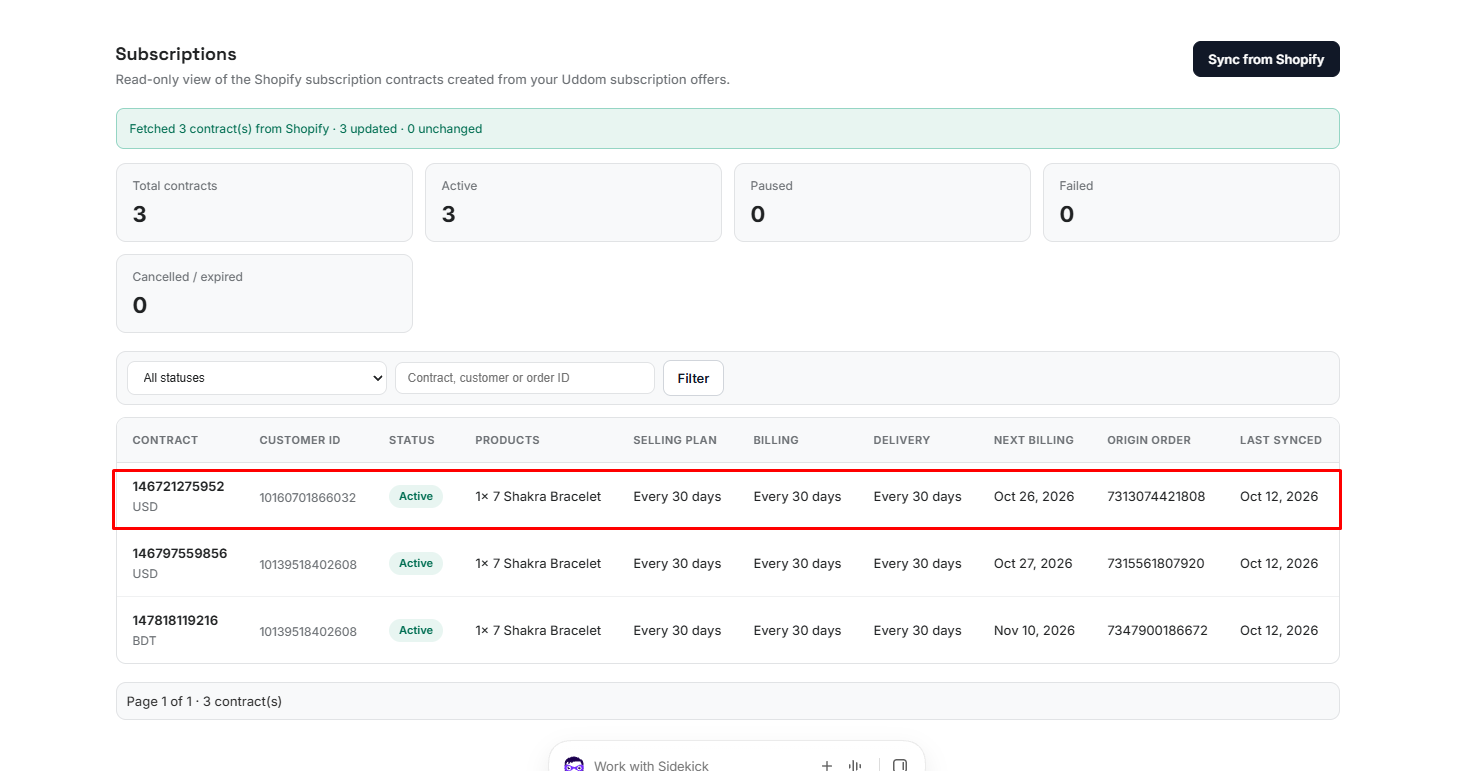Viewport: 1475px width, 771px height.
Task: Select contract 147818119216
Action: [175, 621]
